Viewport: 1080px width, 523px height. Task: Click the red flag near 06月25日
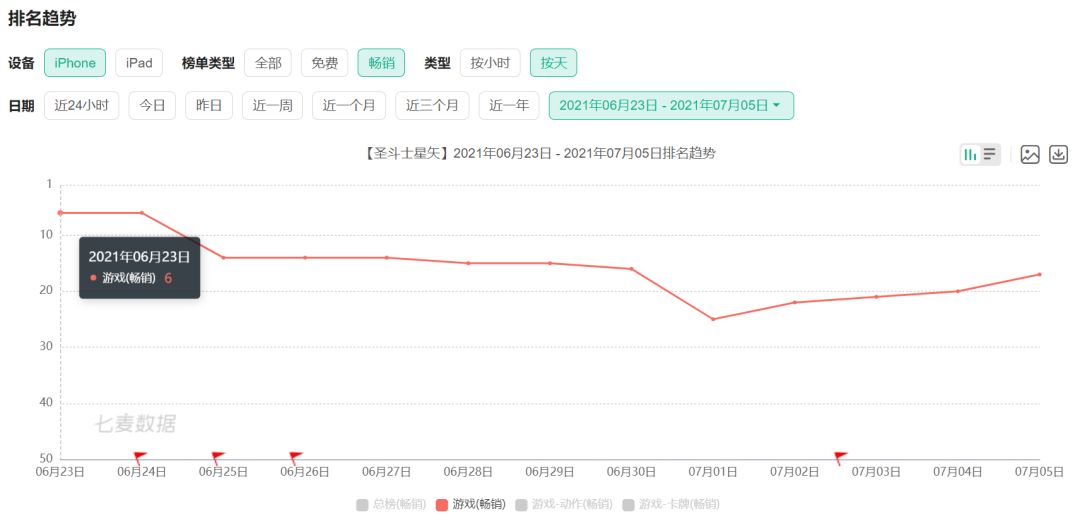coord(217,457)
